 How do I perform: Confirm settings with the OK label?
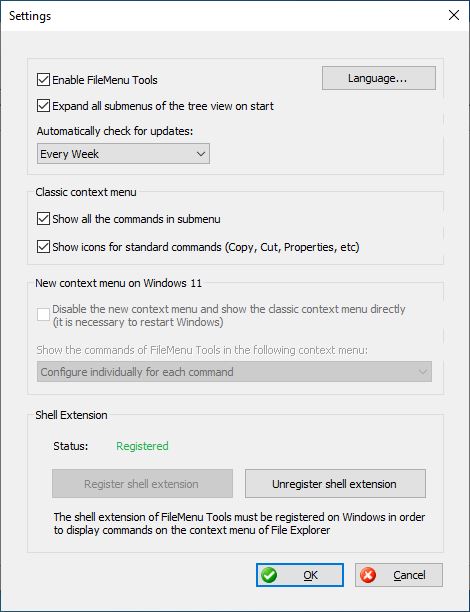coord(311,575)
